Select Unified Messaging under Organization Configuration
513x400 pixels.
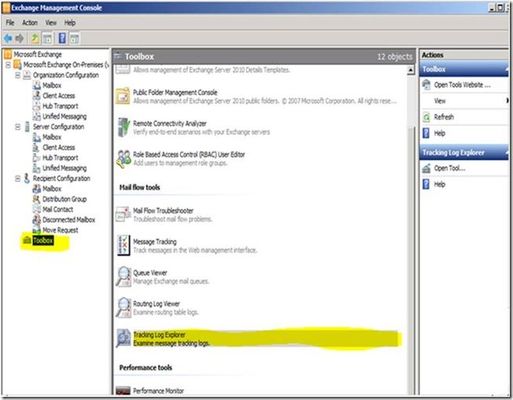(64, 116)
